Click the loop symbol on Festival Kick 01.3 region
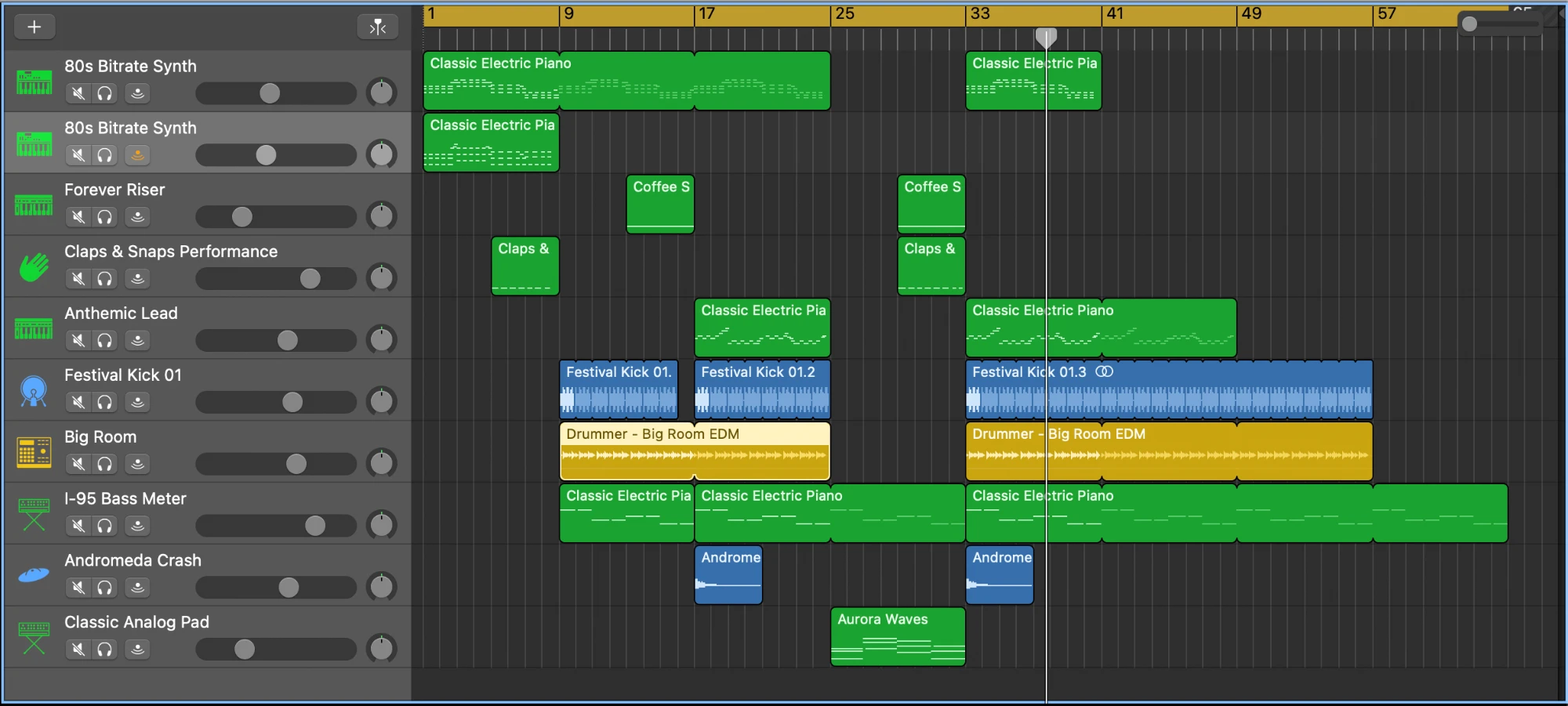The image size is (1568, 706). tap(1104, 371)
